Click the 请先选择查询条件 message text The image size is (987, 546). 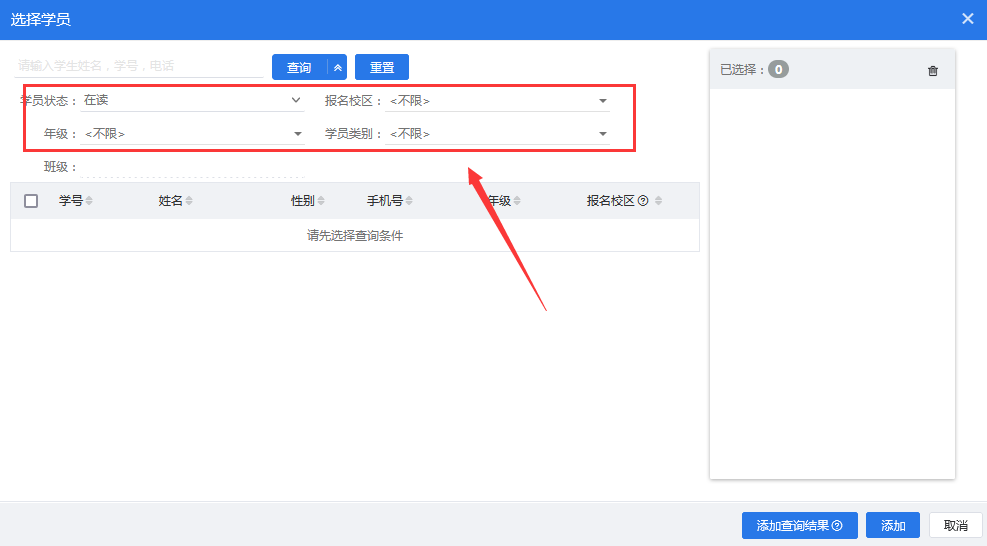point(355,236)
